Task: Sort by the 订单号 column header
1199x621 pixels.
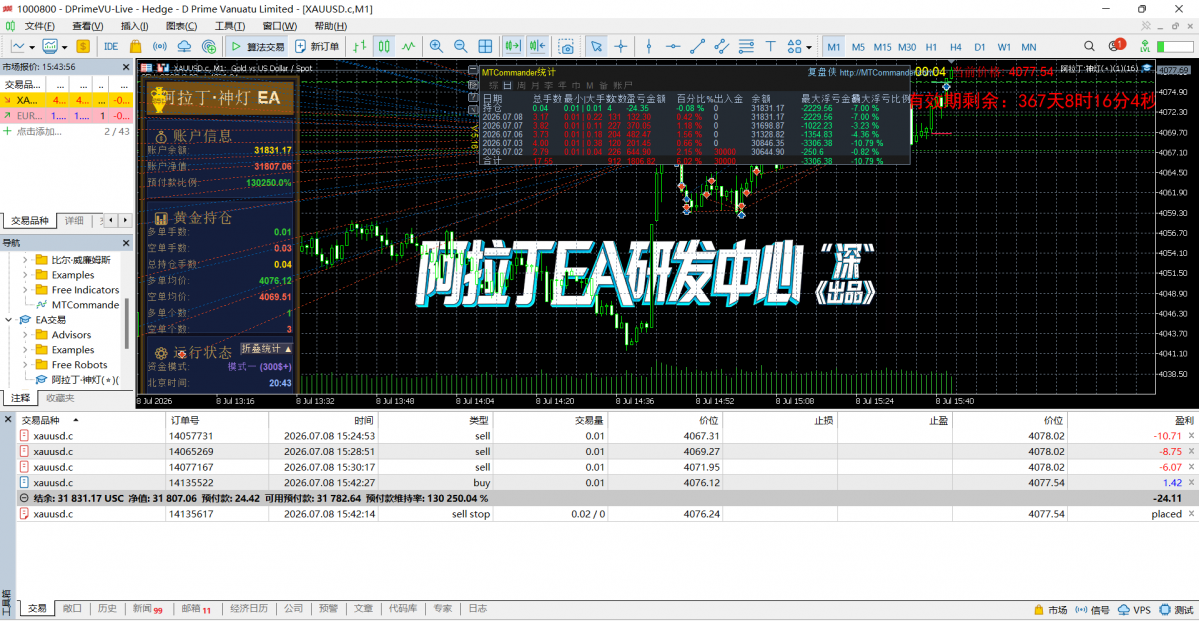Action: click(x=184, y=421)
